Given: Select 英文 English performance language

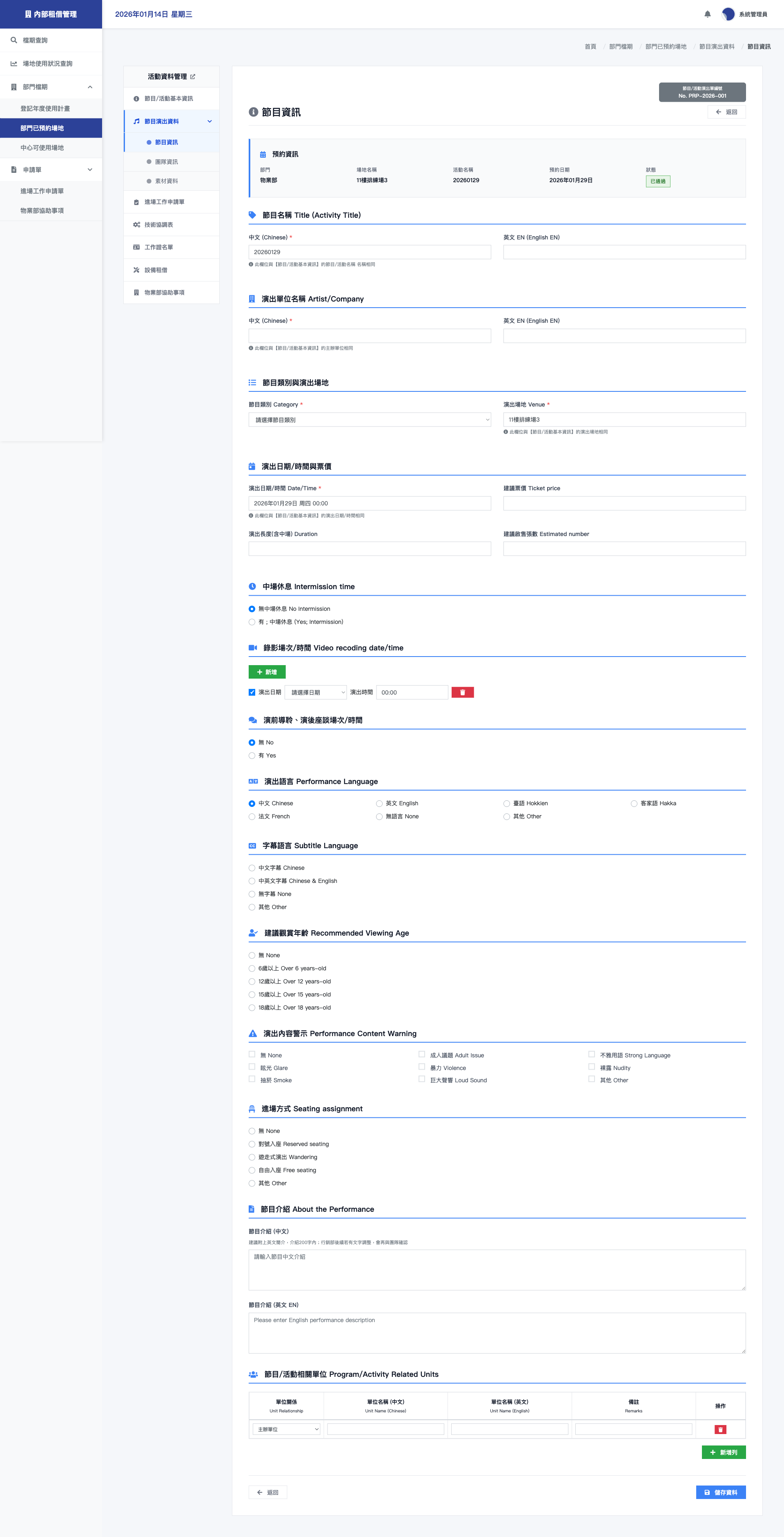Looking at the screenshot, I should click(x=380, y=804).
